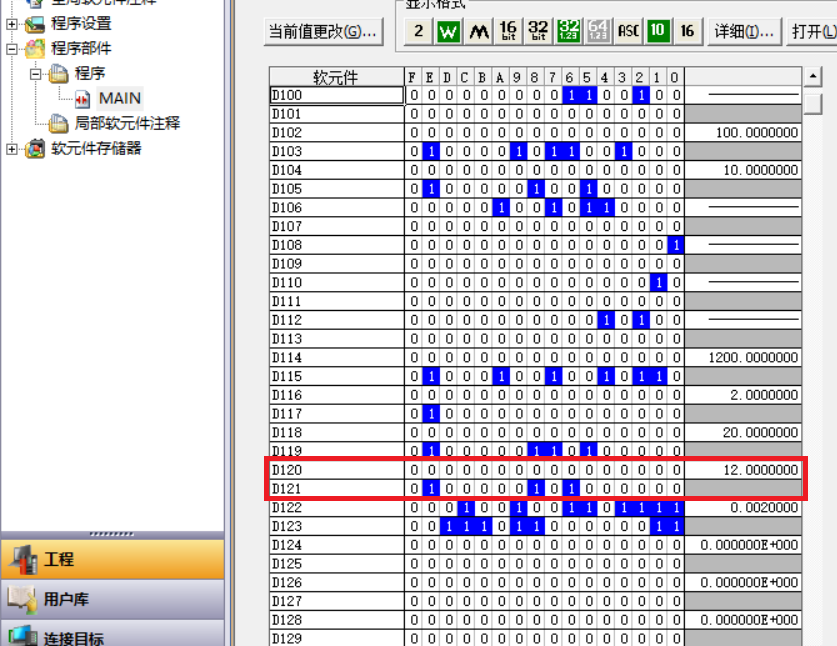Collapse the 程序部件 tree node

click(x=12, y=48)
